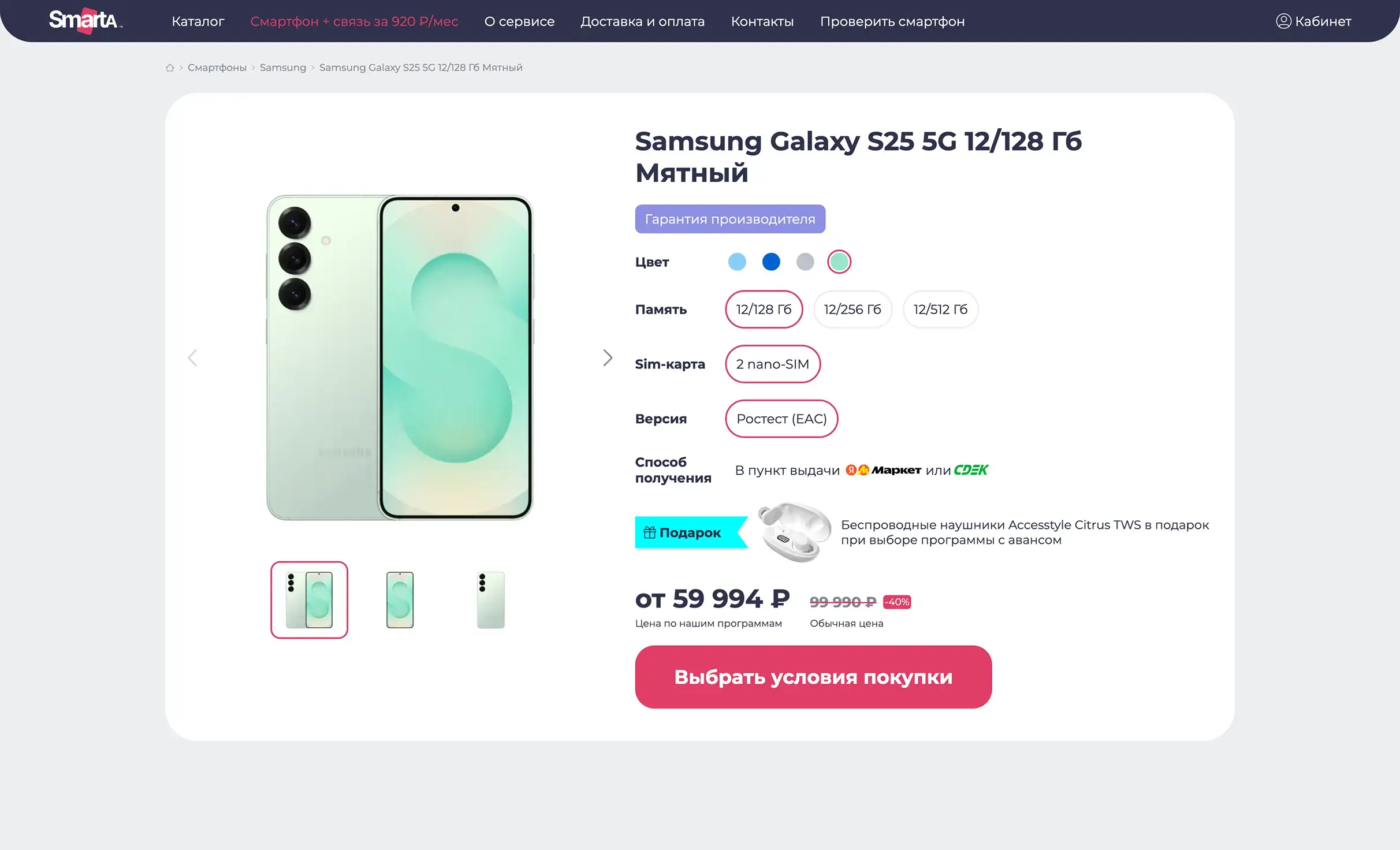Select the back-view phone thumbnail

coord(490,600)
